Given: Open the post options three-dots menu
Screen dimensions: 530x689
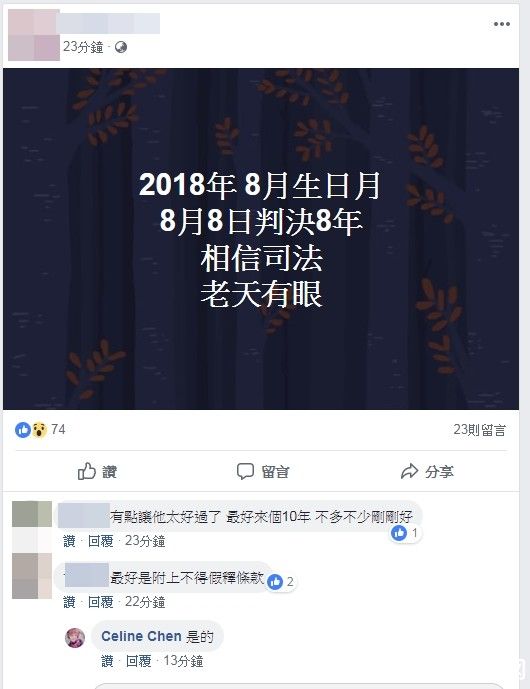Looking at the screenshot, I should [x=501, y=24].
